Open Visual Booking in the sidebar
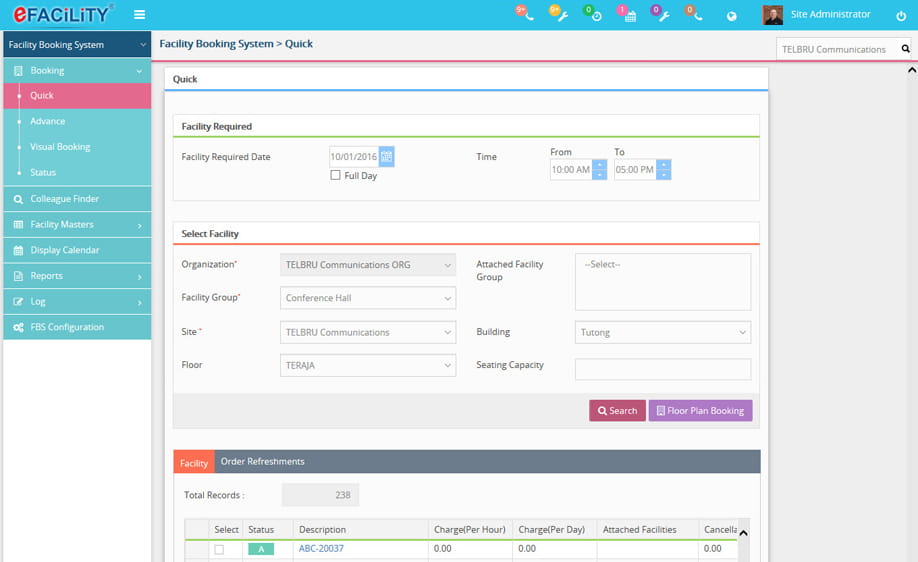 [x=60, y=147]
